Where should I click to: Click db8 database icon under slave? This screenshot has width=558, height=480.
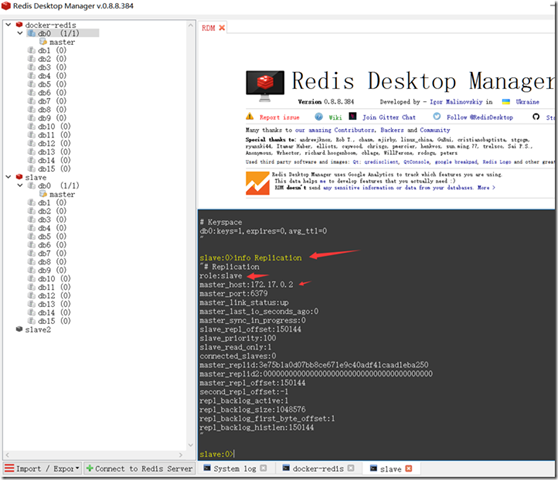(x=32, y=262)
